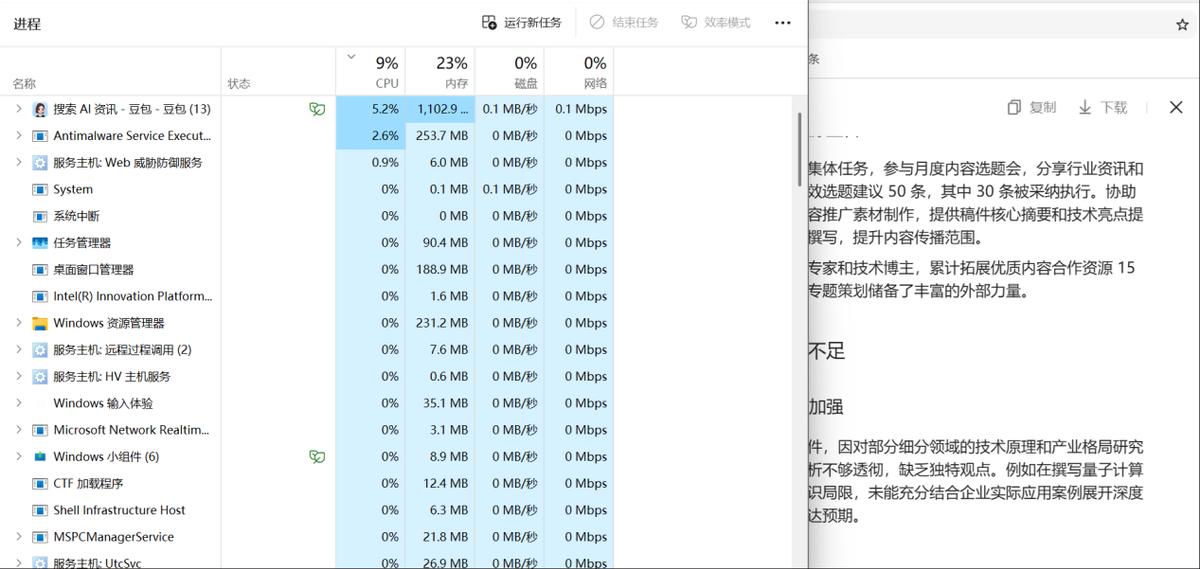The width and height of the screenshot is (1200, 569).
Task: Click the Antimalware Service Executable icon
Action: 40,136
